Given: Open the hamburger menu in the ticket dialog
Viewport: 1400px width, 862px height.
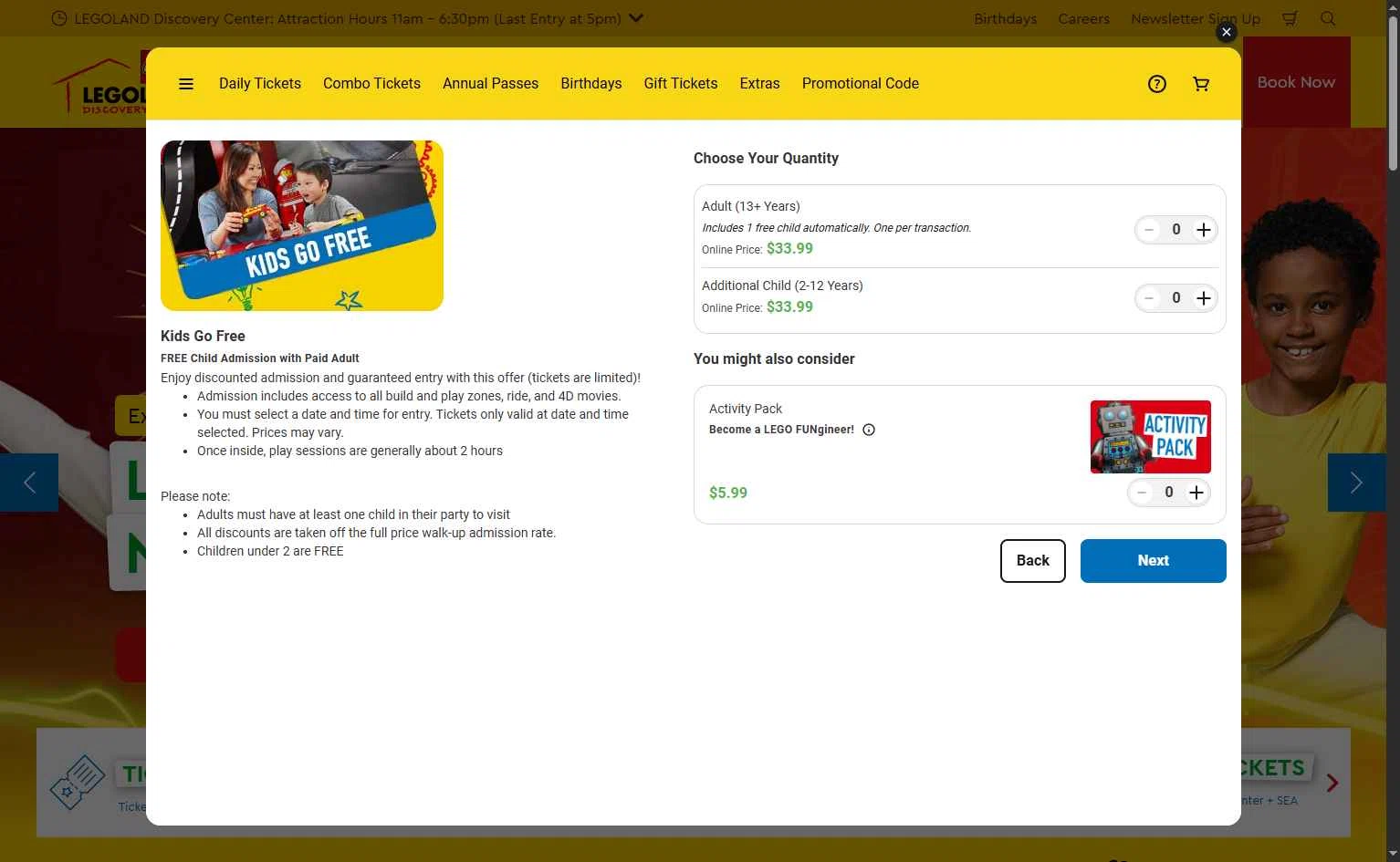Looking at the screenshot, I should (186, 84).
